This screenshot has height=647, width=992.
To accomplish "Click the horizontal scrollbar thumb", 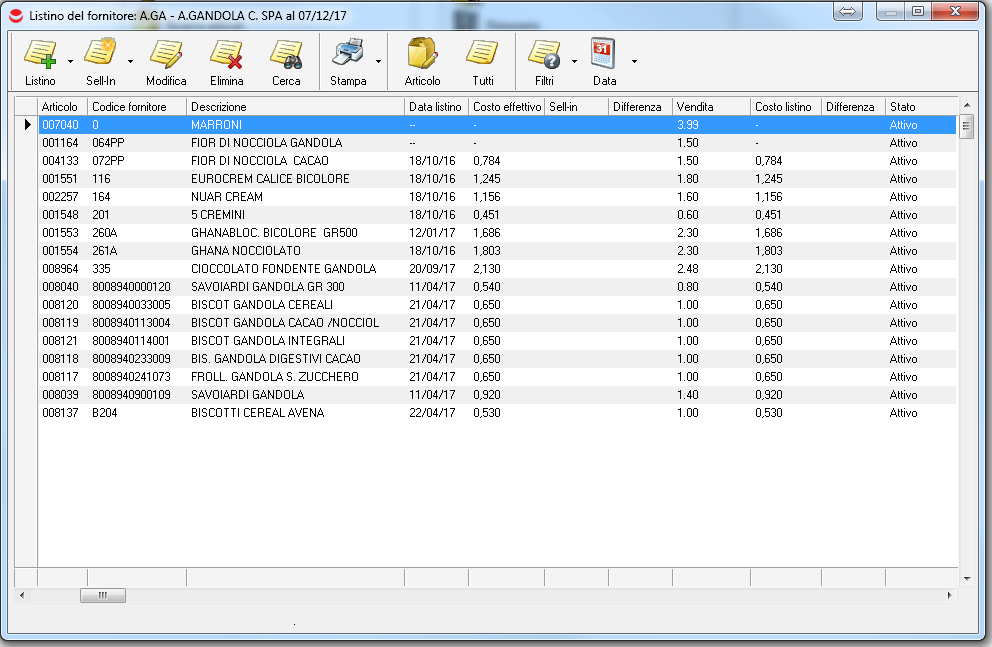I will [x=102, y=595].
